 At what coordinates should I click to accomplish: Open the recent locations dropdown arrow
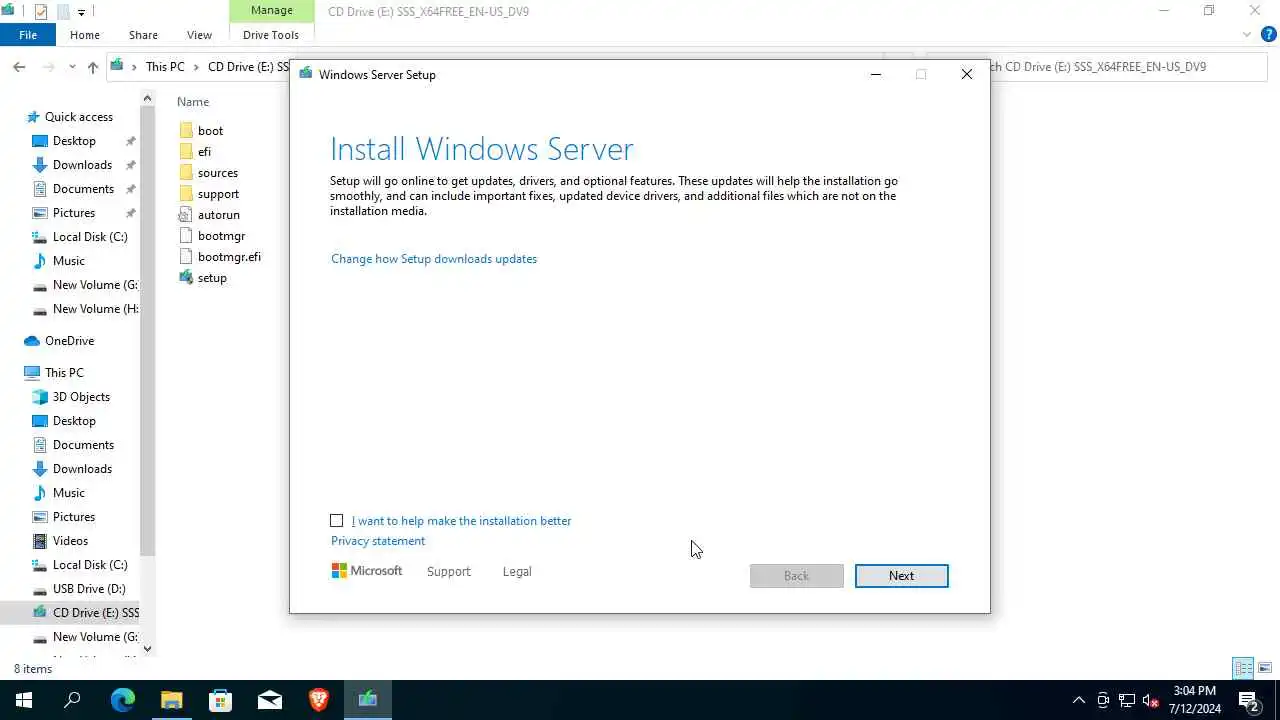[72, 67]
